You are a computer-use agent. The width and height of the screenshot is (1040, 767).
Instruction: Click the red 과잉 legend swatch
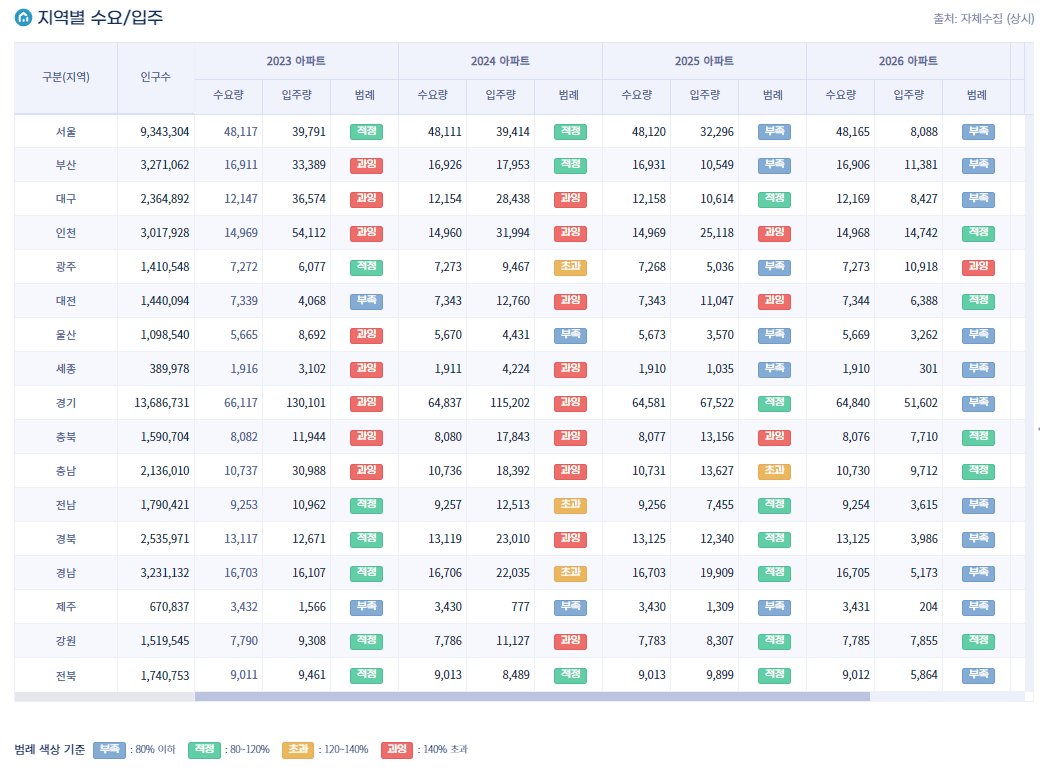397,750
